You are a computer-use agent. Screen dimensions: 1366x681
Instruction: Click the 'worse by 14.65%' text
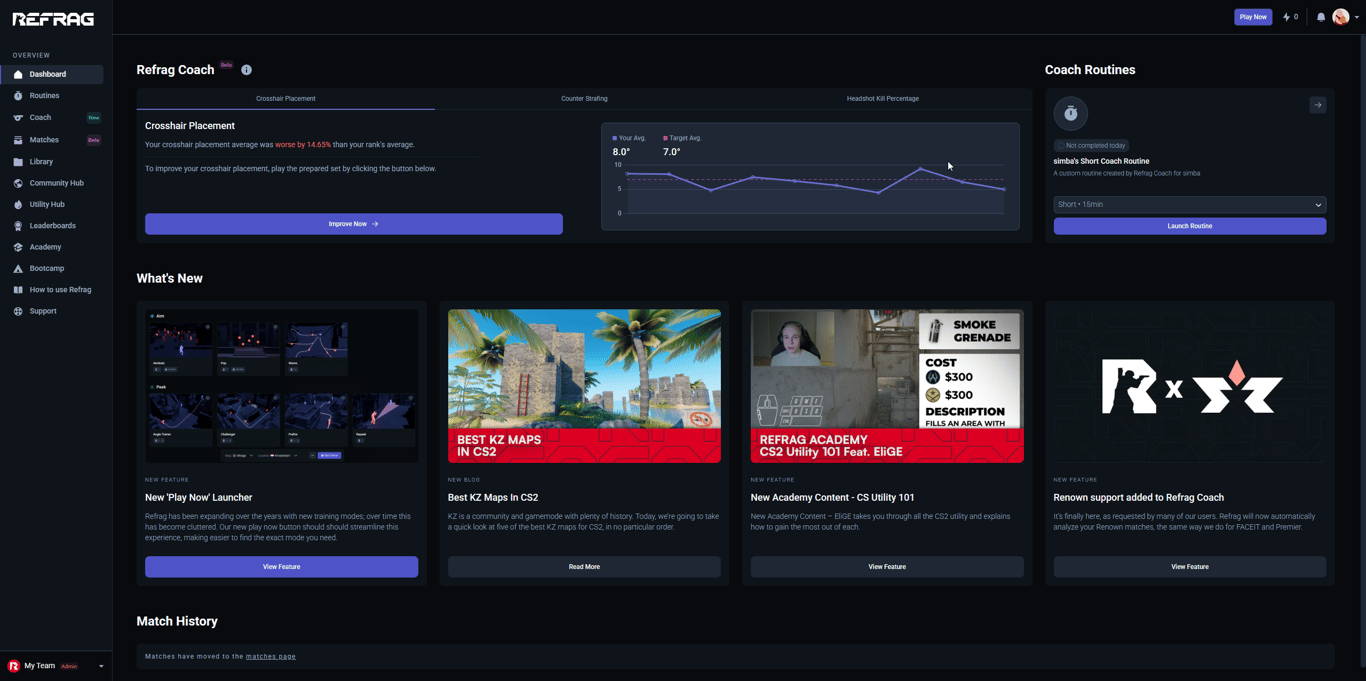tap(303, 145)
